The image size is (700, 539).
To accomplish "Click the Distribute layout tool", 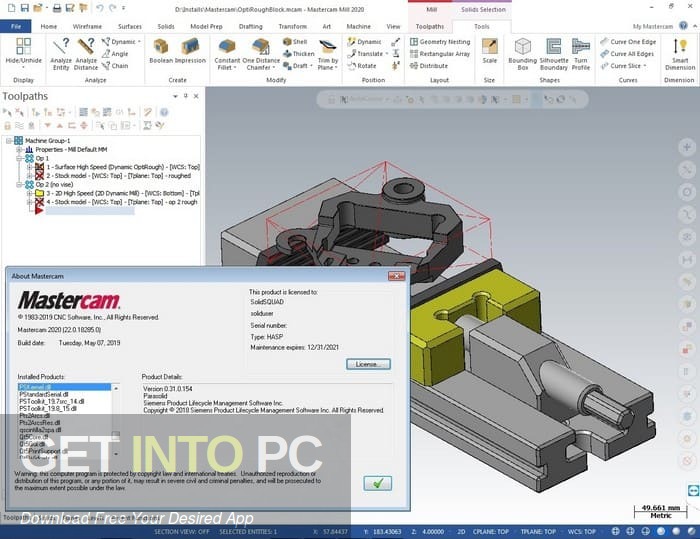I will pyautogui.click(x=429, y=66).
